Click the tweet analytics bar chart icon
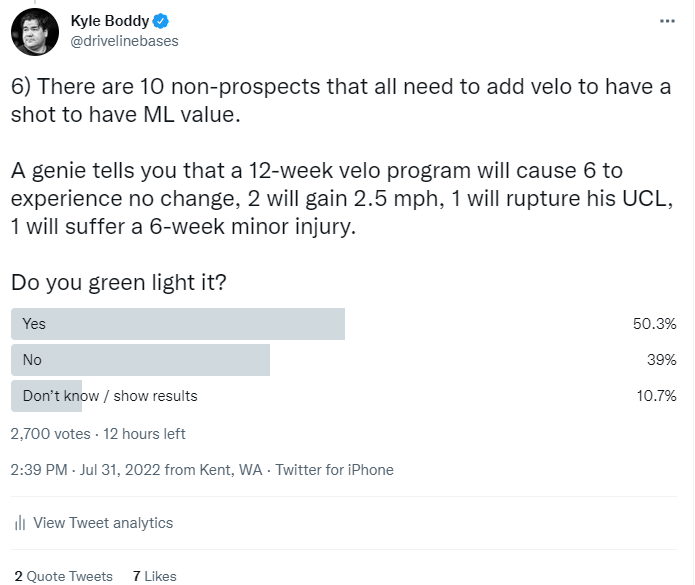The image size is (695, 585). click(20, 523)
